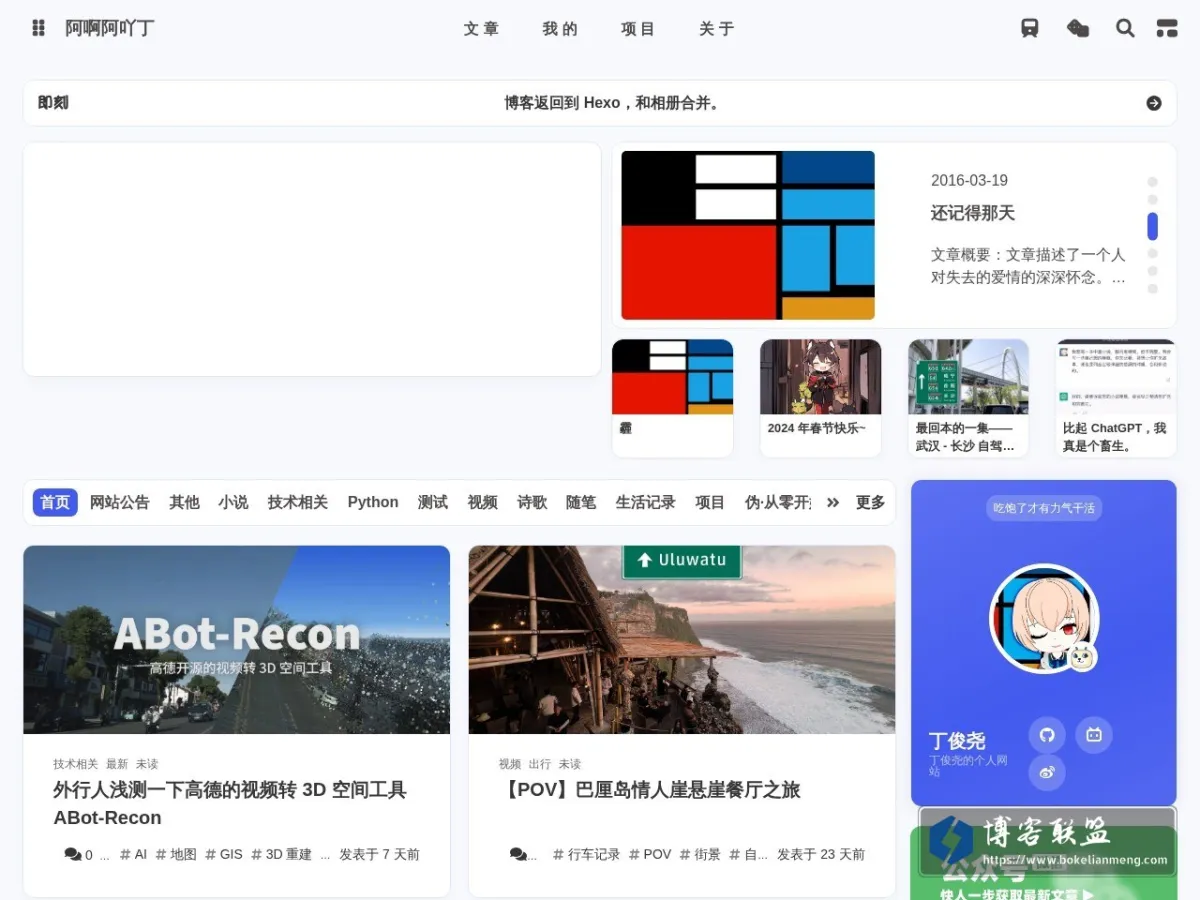Select the 技术相关 category tab
The width and height of the screenshot is (1200, 900).
tap(298, 502)
